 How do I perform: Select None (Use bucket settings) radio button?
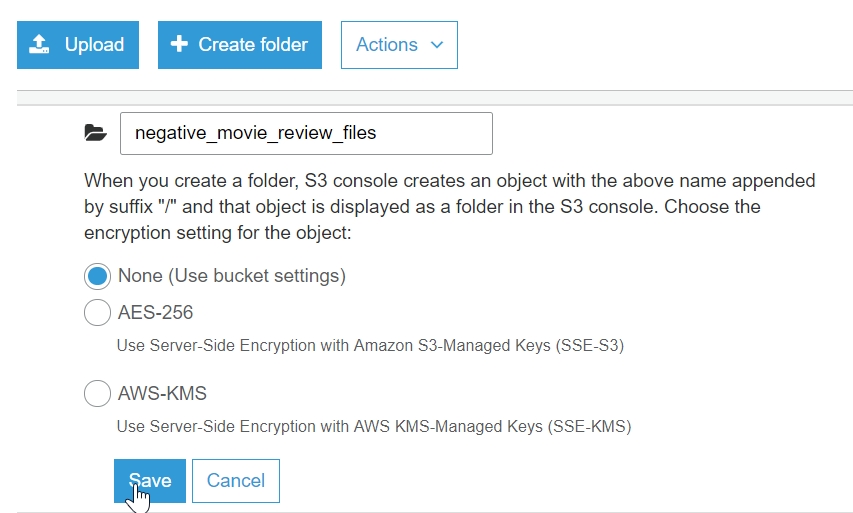coord(97,275)
